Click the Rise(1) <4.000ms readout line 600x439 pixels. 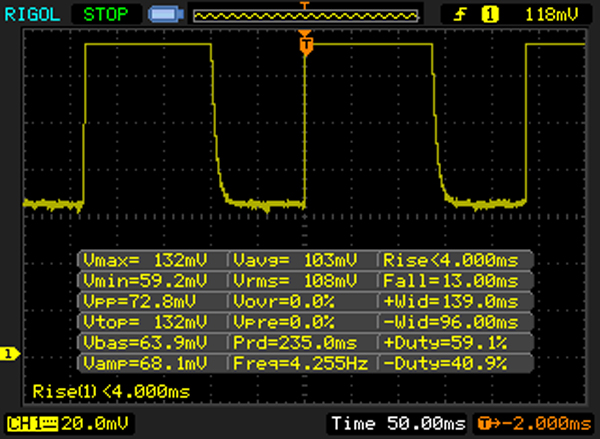click(x=111, y=392)
